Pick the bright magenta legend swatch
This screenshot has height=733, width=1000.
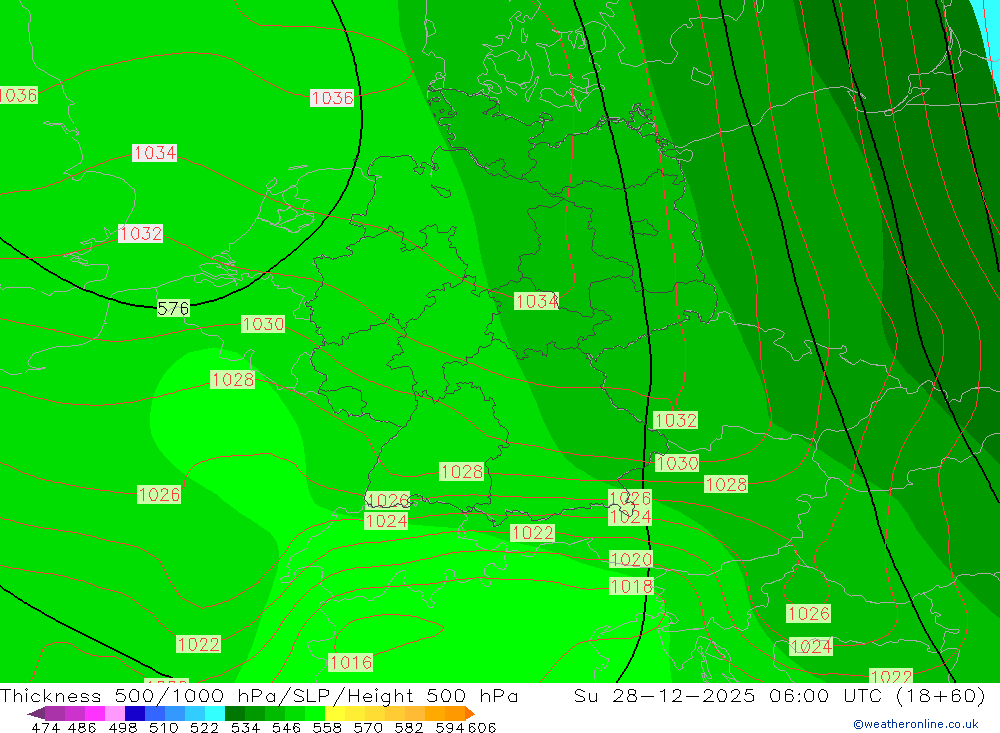[x=94, y=713]
